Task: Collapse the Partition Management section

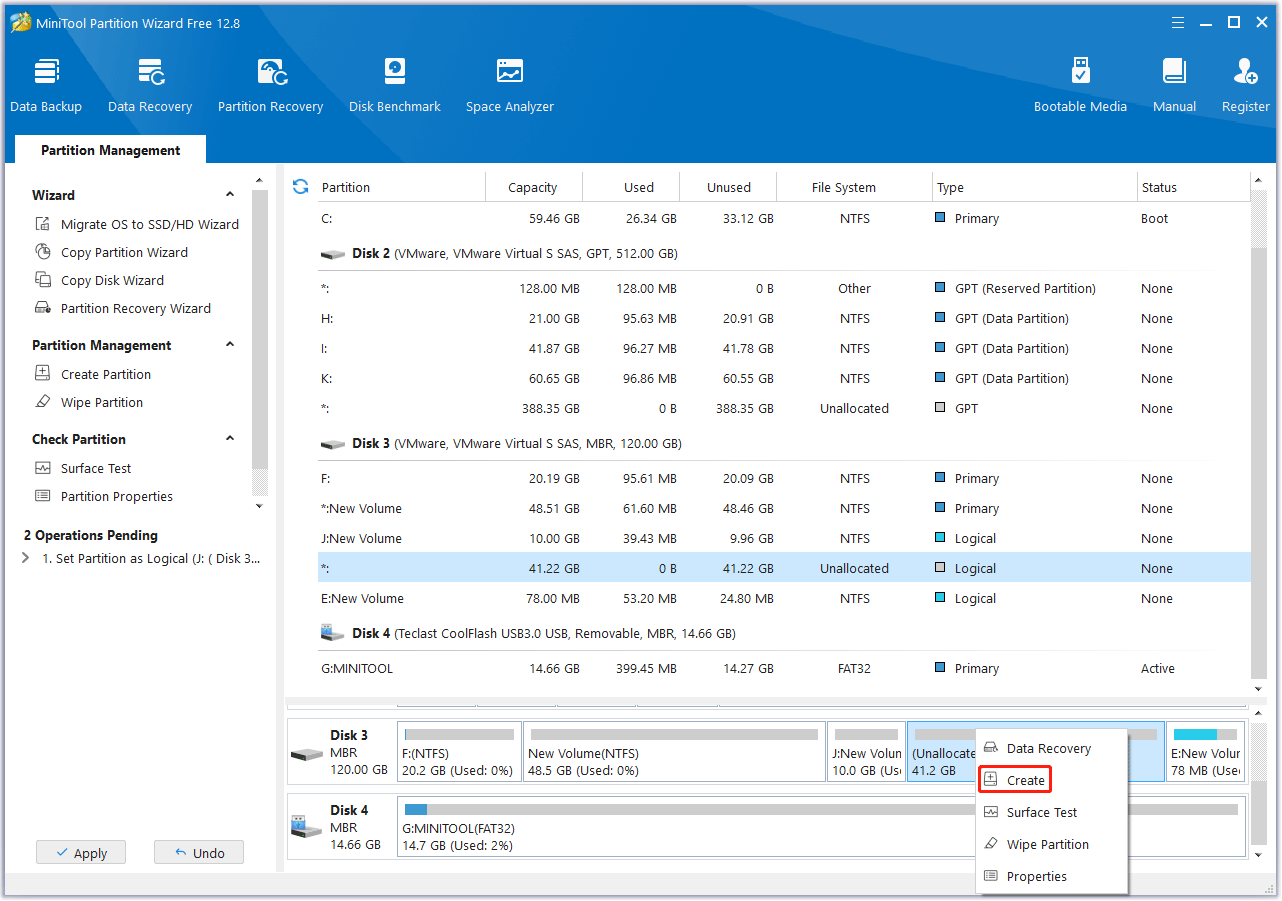Action: tap(230, 345)
